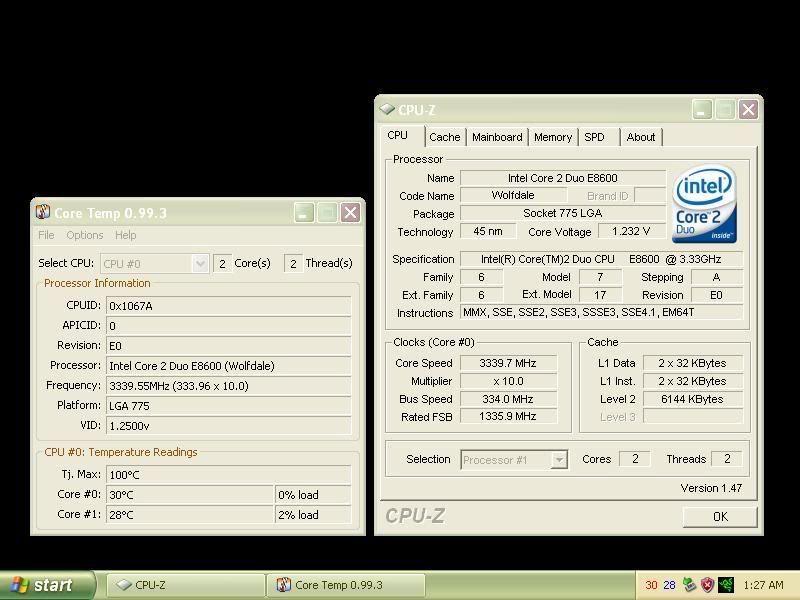Click the Core Temp Processor field showing Wolfdale
This screenshot has width=800, height=600.
(x=229, y=366)
